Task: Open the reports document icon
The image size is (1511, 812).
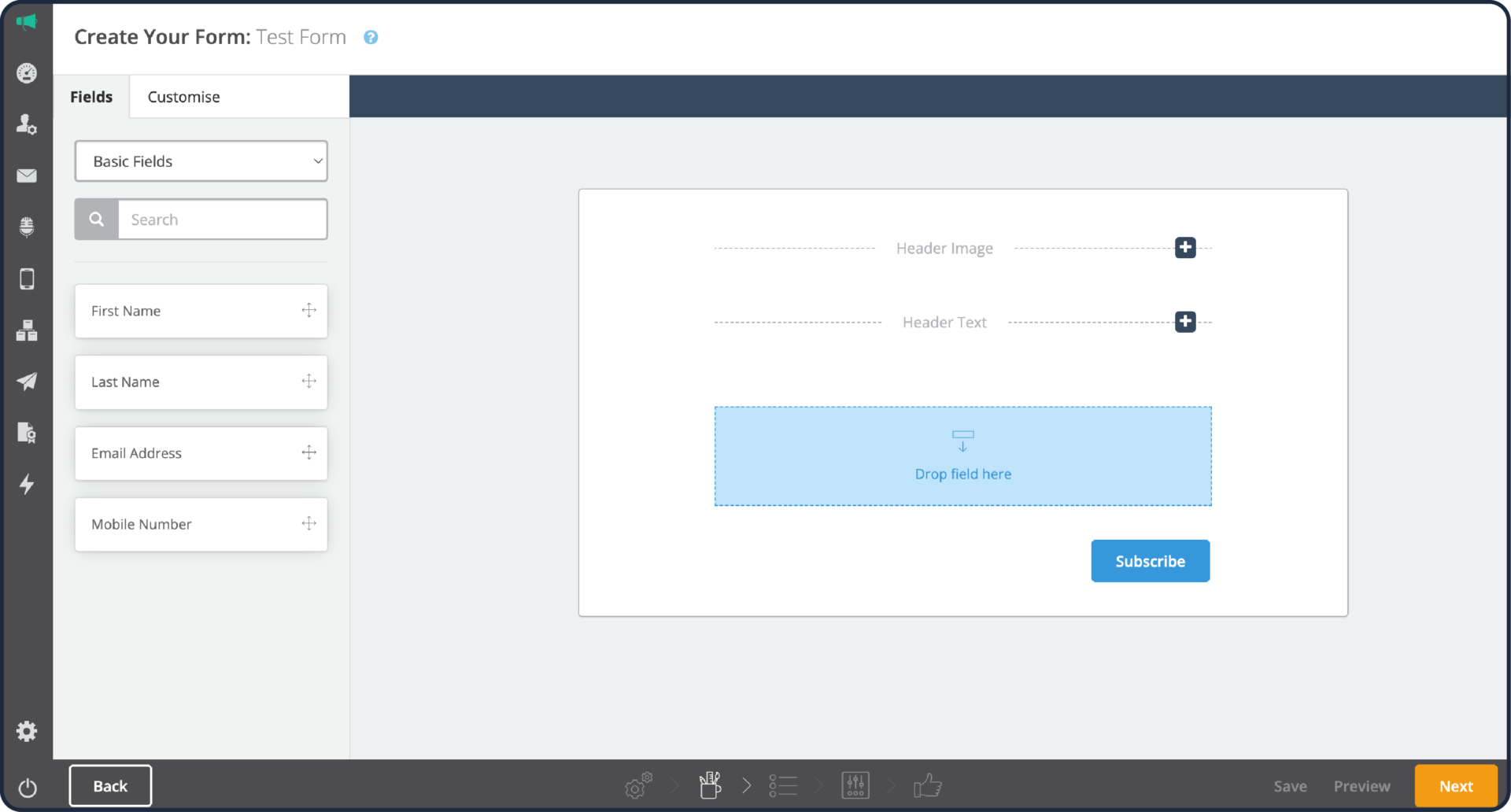Action: pyautogui.click(x=27, y=433)
